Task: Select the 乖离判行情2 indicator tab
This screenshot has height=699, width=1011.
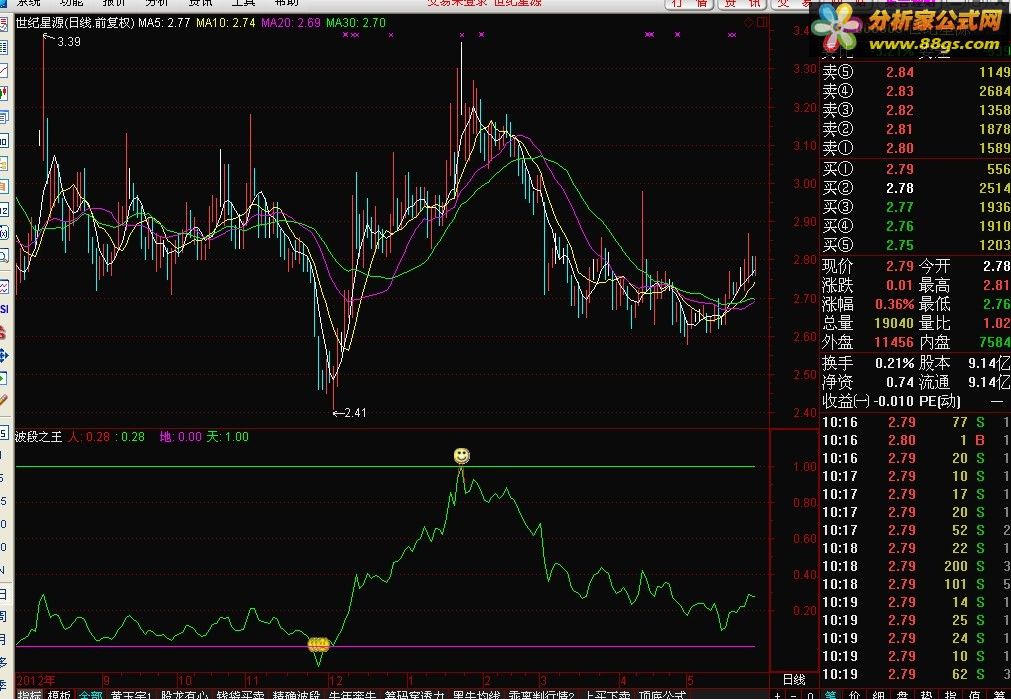Action: pyautogui.click(x=541, y=695)
